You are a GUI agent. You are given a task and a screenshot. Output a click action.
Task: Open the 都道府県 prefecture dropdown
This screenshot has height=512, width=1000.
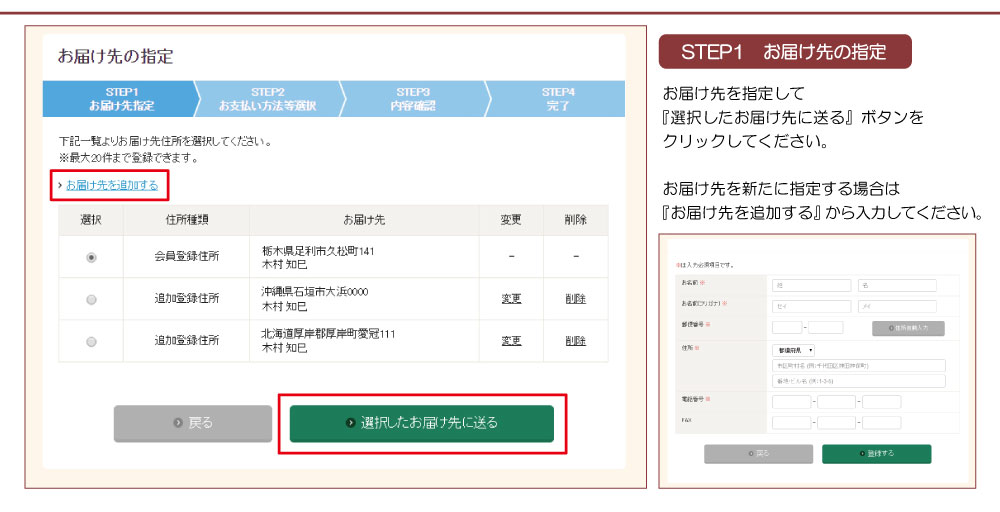[x=794, y=351]
